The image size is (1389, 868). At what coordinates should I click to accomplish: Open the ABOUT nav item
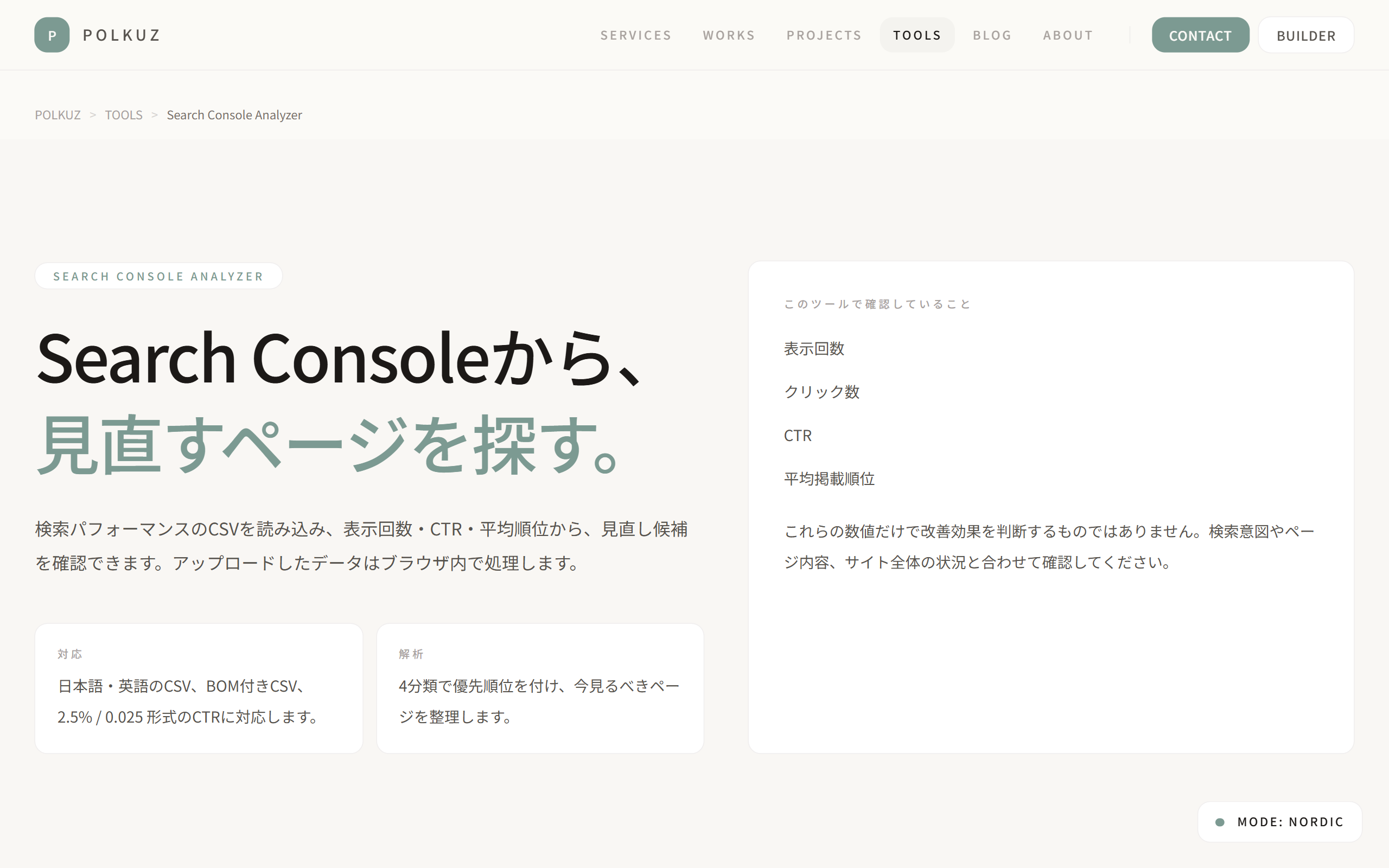click(1068, 36)
